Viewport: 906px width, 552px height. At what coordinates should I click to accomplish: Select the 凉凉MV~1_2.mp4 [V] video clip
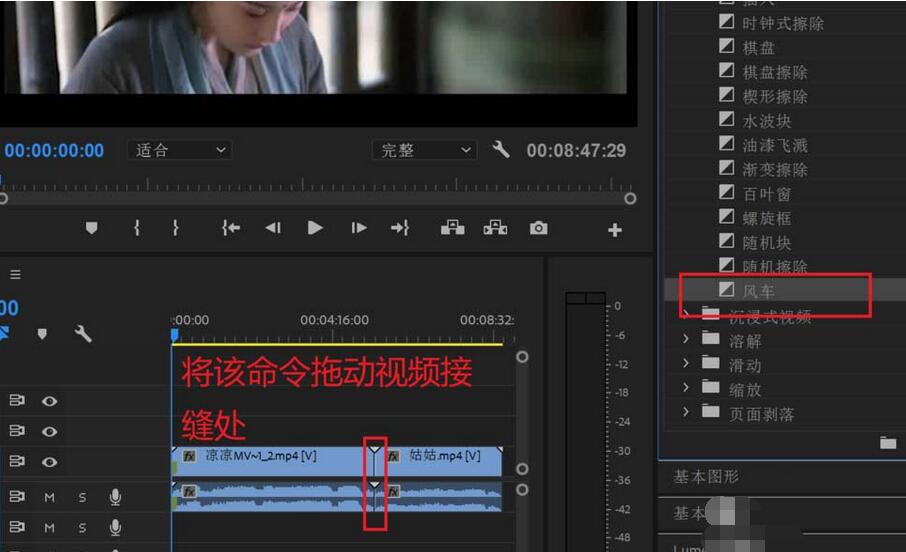click(x=272, y=461)
